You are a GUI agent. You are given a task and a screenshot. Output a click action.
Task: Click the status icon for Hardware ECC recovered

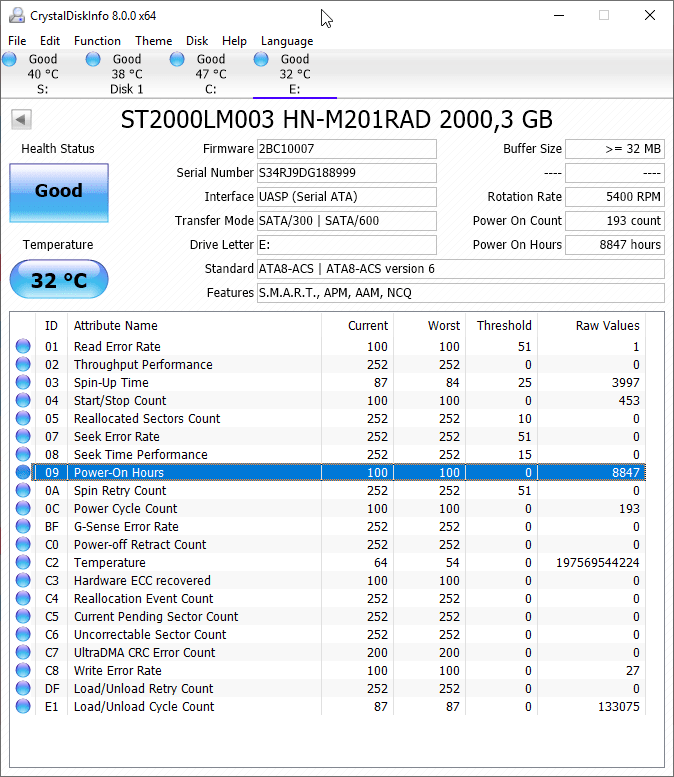23,580
